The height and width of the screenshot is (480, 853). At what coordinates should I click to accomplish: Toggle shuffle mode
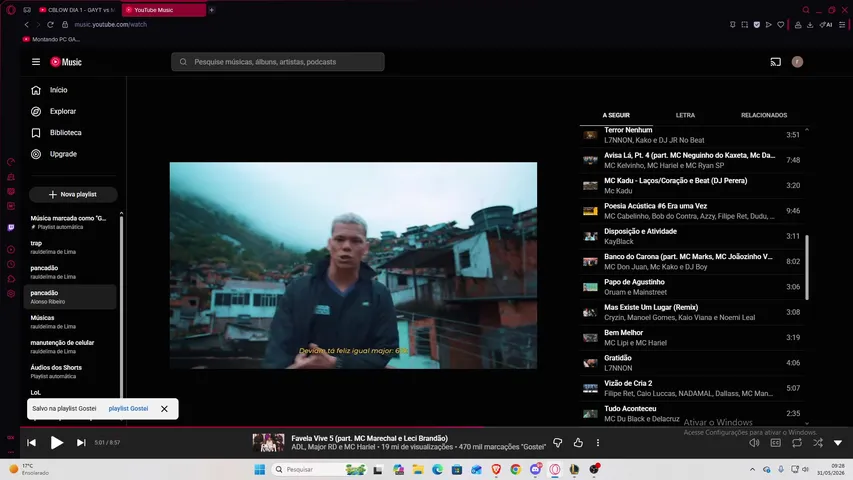pyautogui.click(x=818, y=442)
